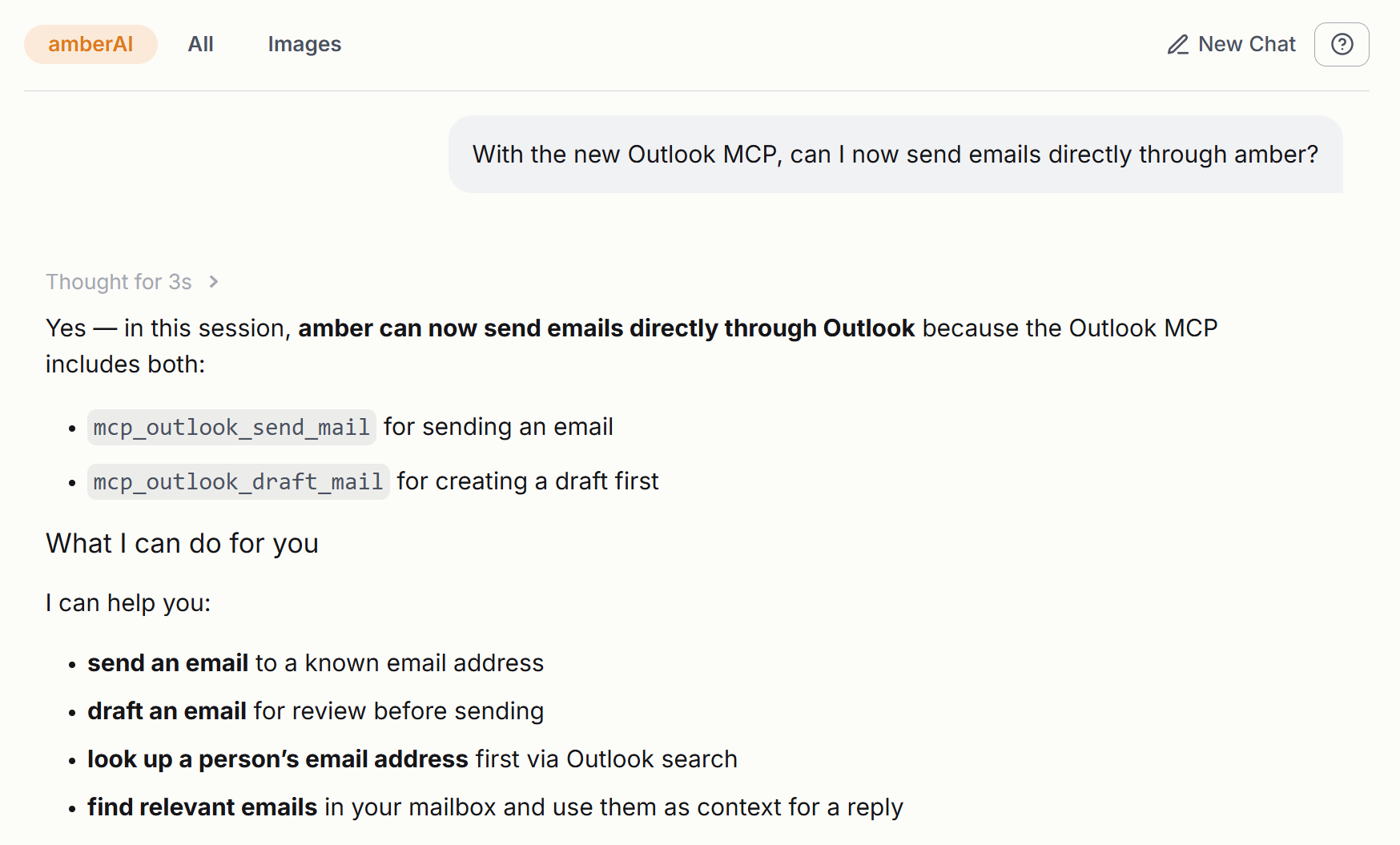Click the I can help you: line
The height and width of the screenshot is (845, 1400).
point(128,603)
